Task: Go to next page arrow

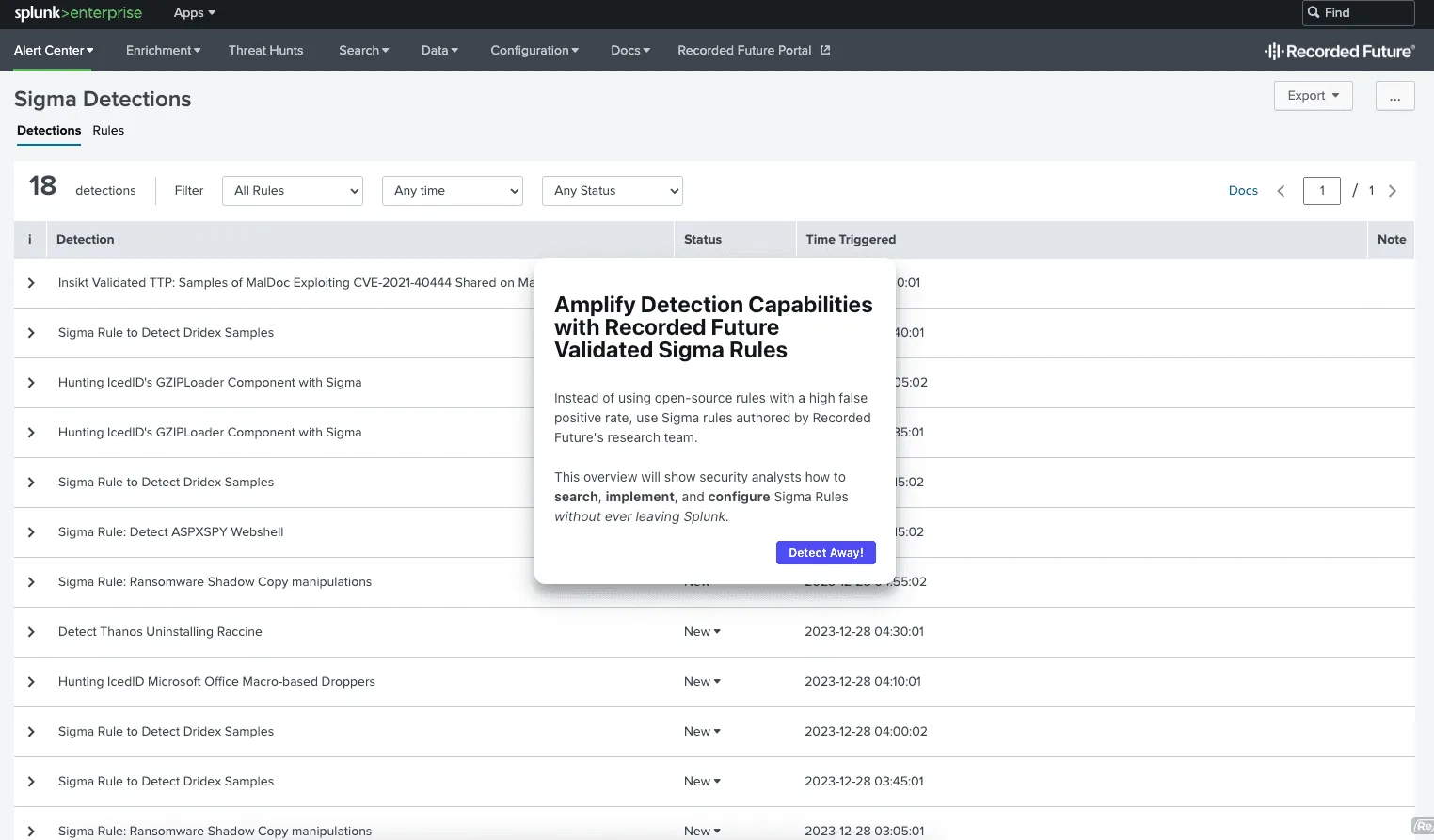Action: (1393, 191)
